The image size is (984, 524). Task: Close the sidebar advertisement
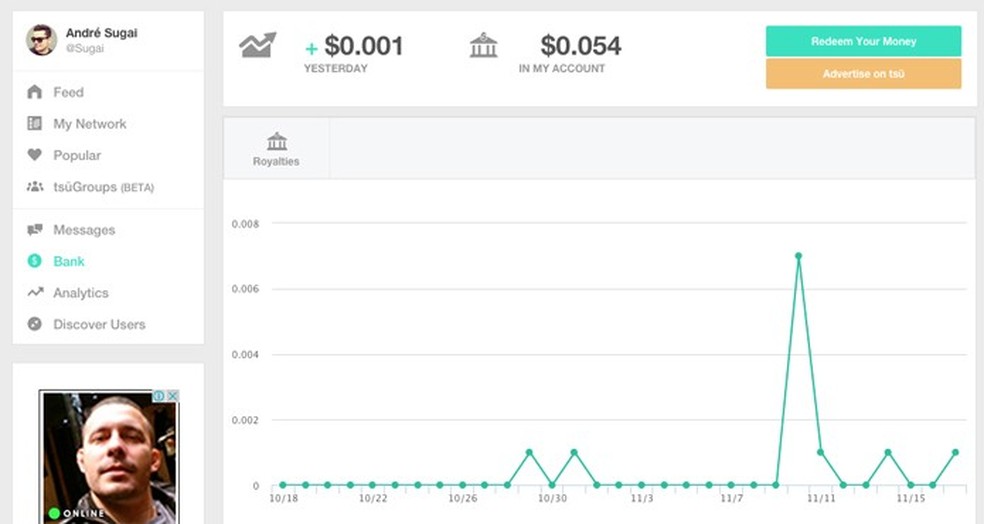coord(172,396)
